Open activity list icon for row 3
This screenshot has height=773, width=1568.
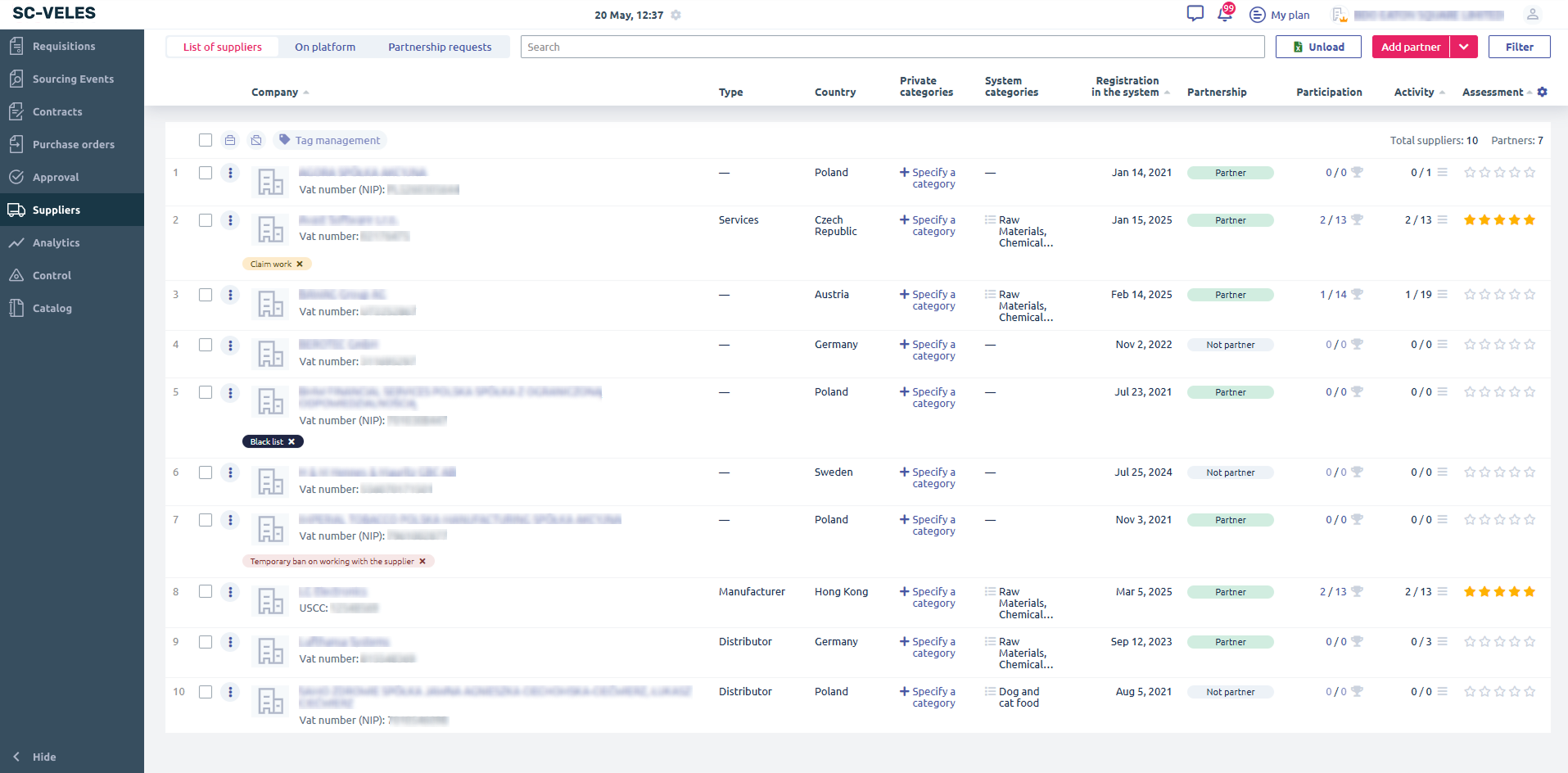[1443, 295]
